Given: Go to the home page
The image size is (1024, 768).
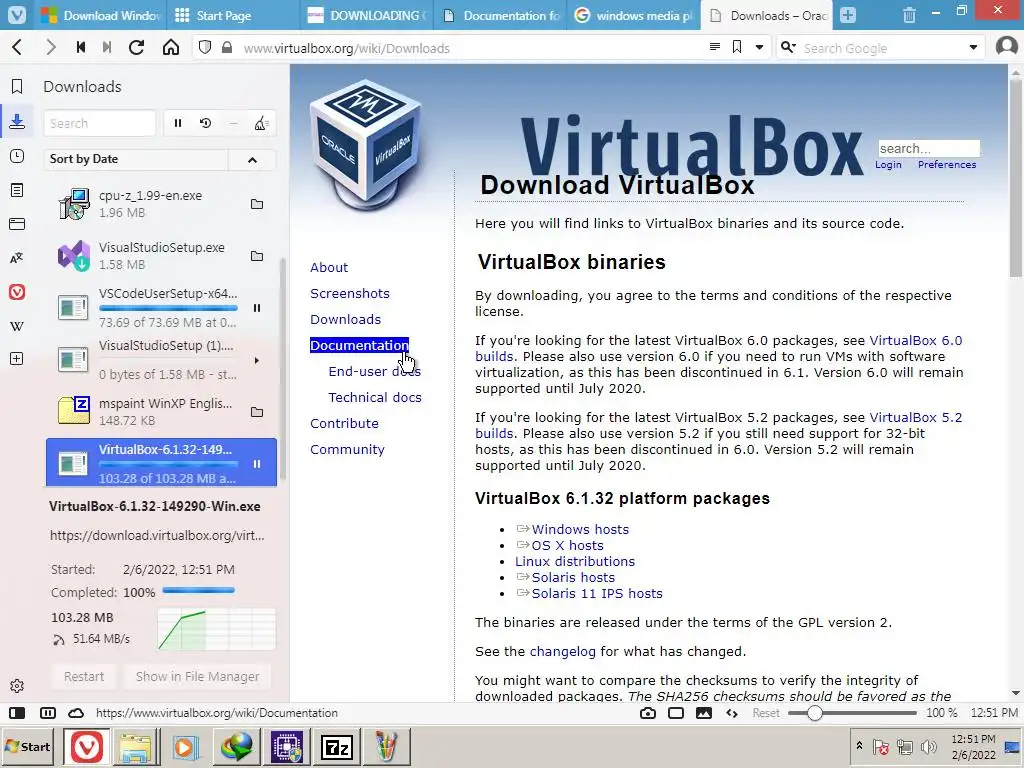Looking at the screenshot, I should [x=171, y=47].
